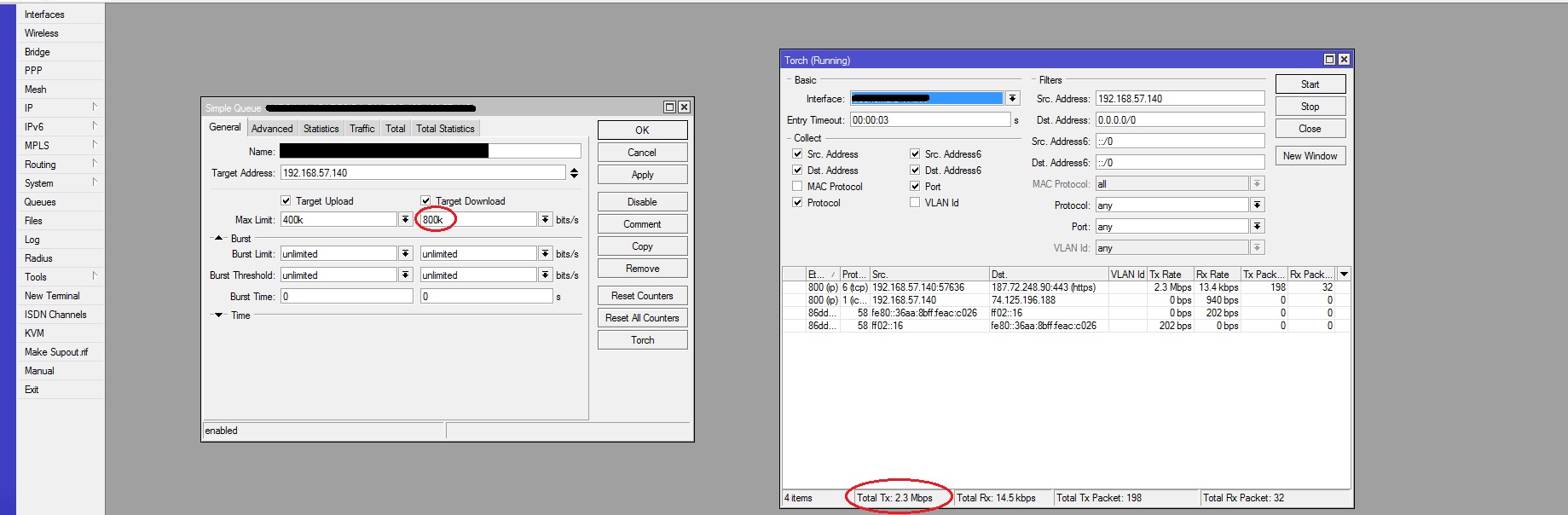This screenshot has height=515, width=1568.
Task: Open upload Max Limit dropdown
Action: [x=405, y=220]
